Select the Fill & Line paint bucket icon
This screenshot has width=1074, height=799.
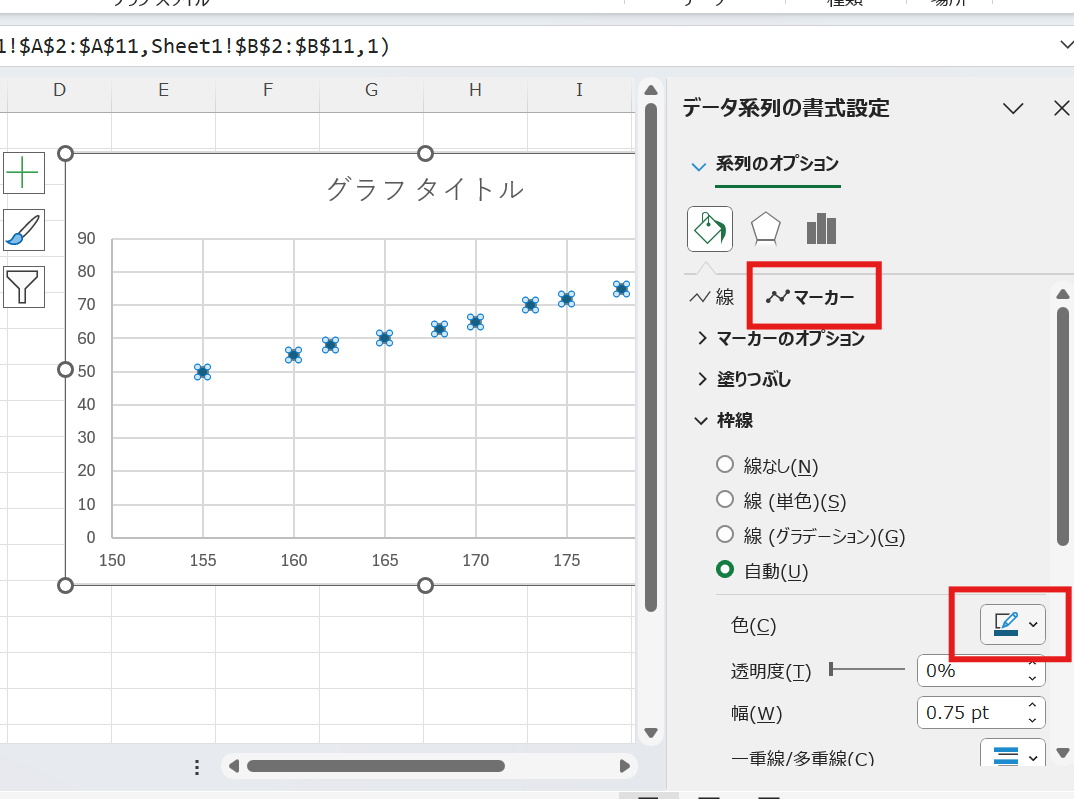coord(709,228)
